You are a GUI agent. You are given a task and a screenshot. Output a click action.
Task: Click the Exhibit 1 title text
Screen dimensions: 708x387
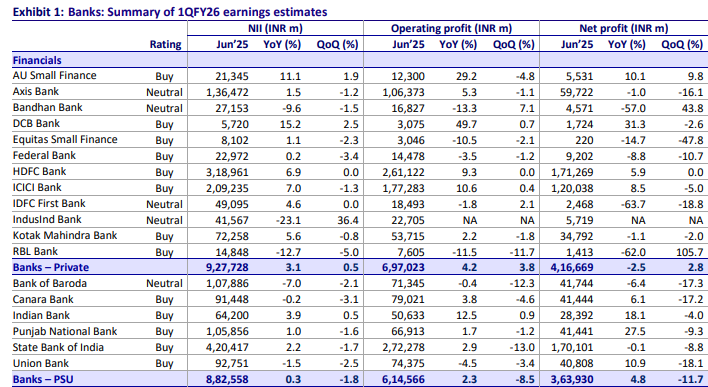tap(170, 12)
